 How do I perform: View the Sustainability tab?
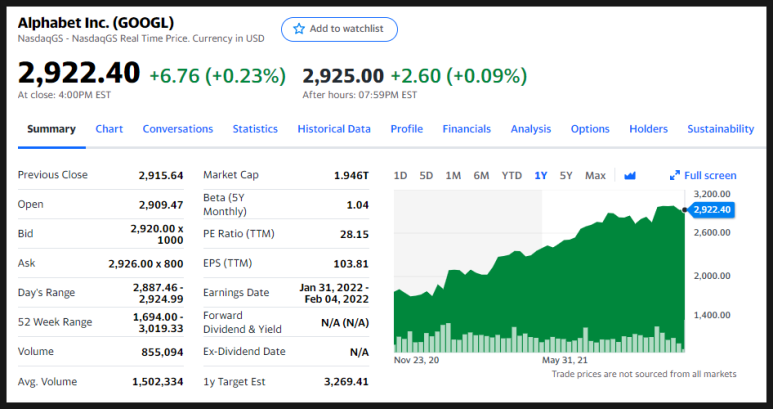(x=720, y=129)
